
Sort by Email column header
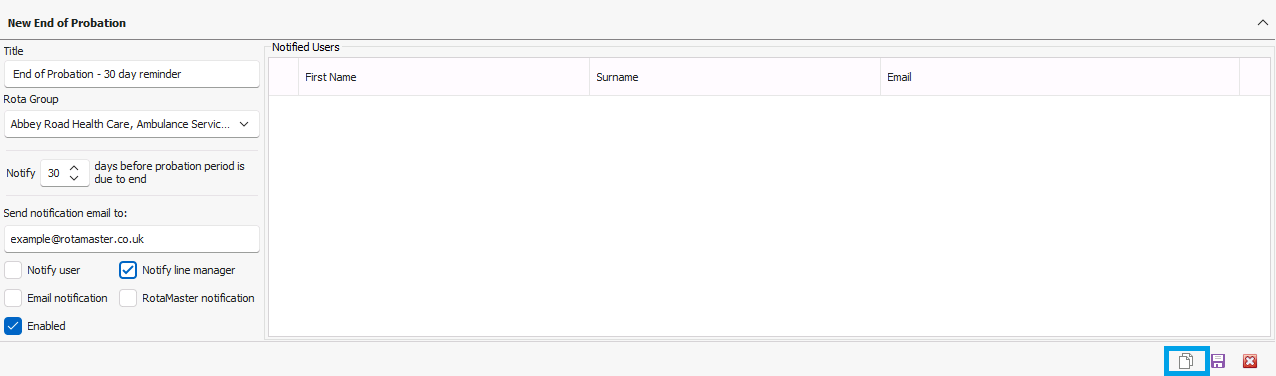point(1060,77)
